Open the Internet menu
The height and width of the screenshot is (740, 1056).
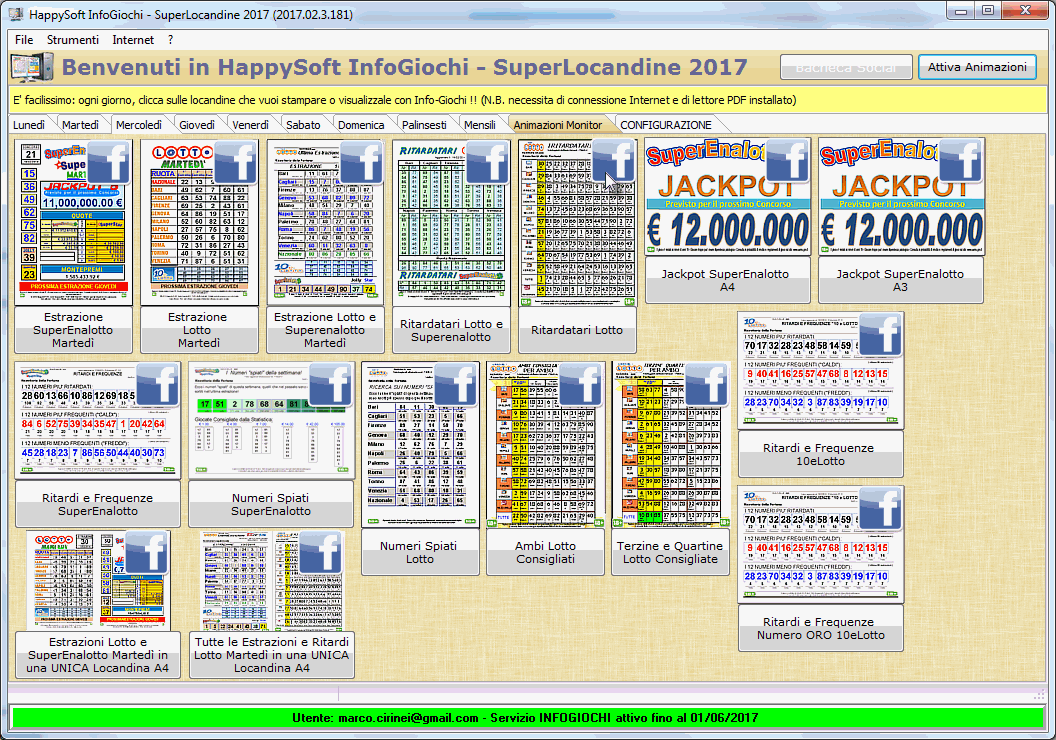point(133,40)
